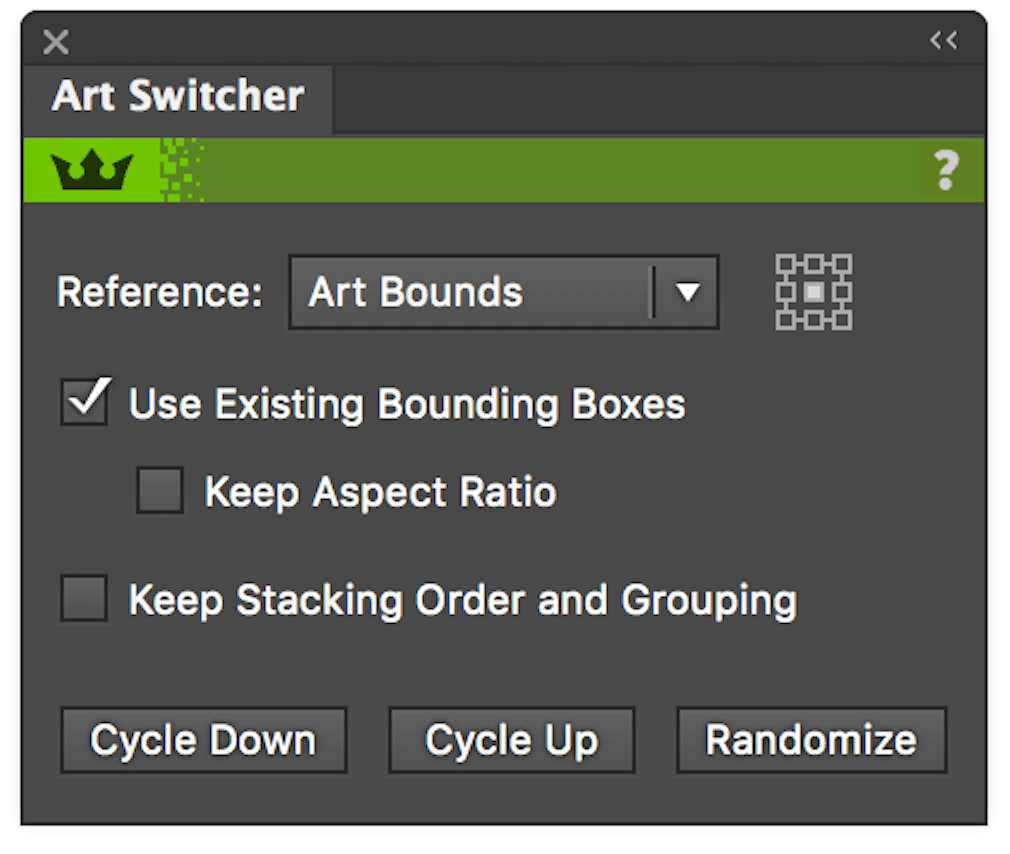The image size is (1010, 854).
Task: Collapse the panel with the double-chevron icon
Action: click(943, 40)
